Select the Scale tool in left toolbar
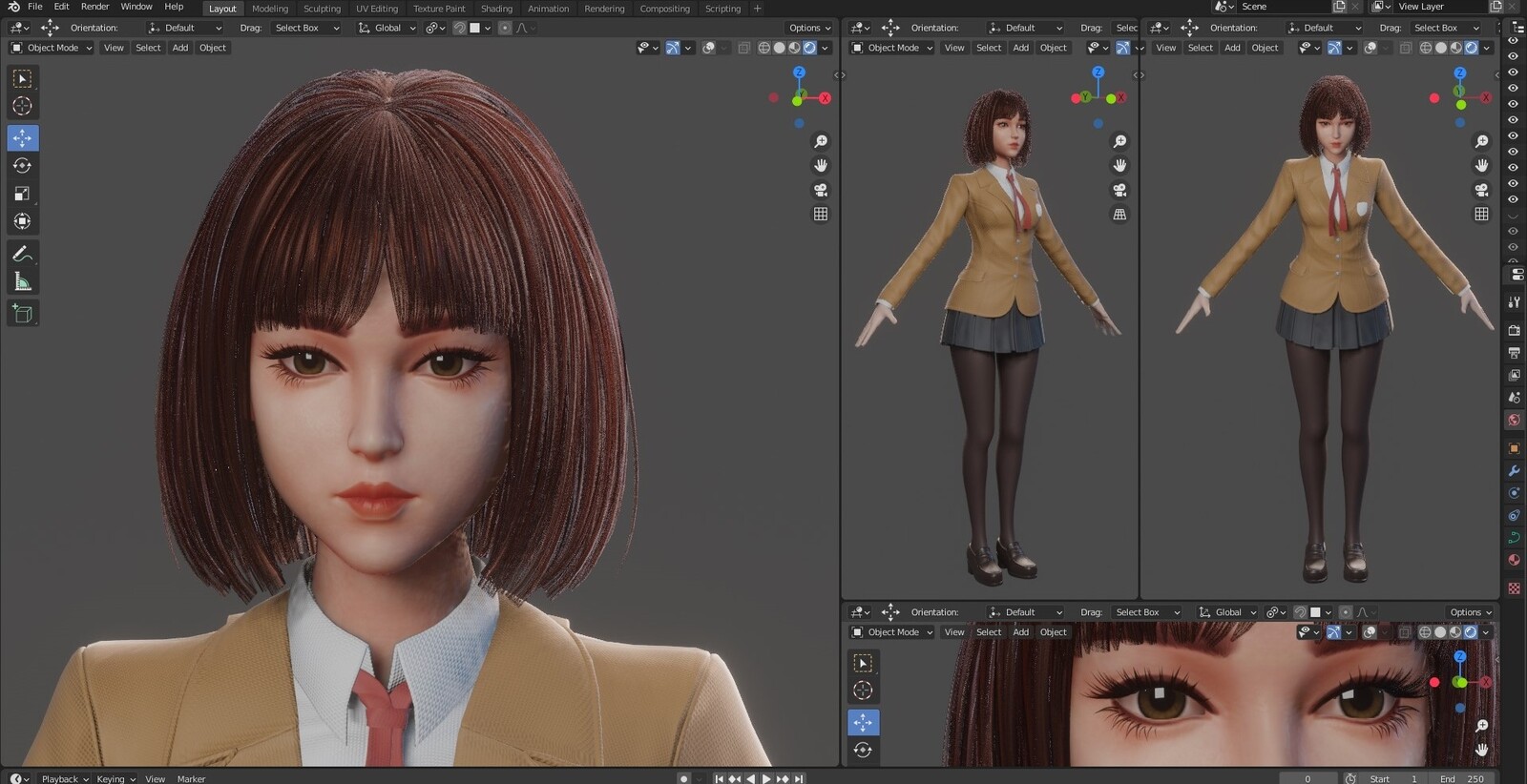 click(x=22, y=194)
